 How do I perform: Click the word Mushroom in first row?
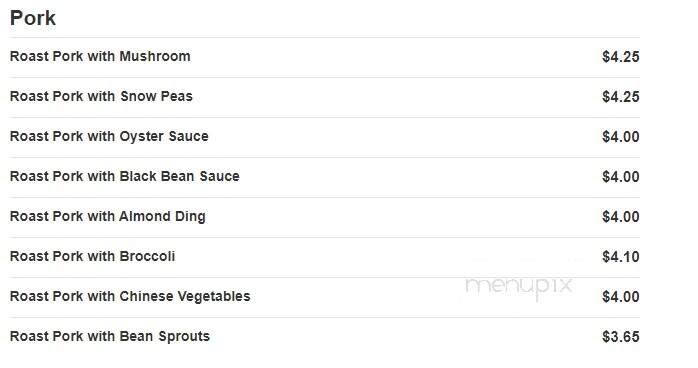click(155, 57)
